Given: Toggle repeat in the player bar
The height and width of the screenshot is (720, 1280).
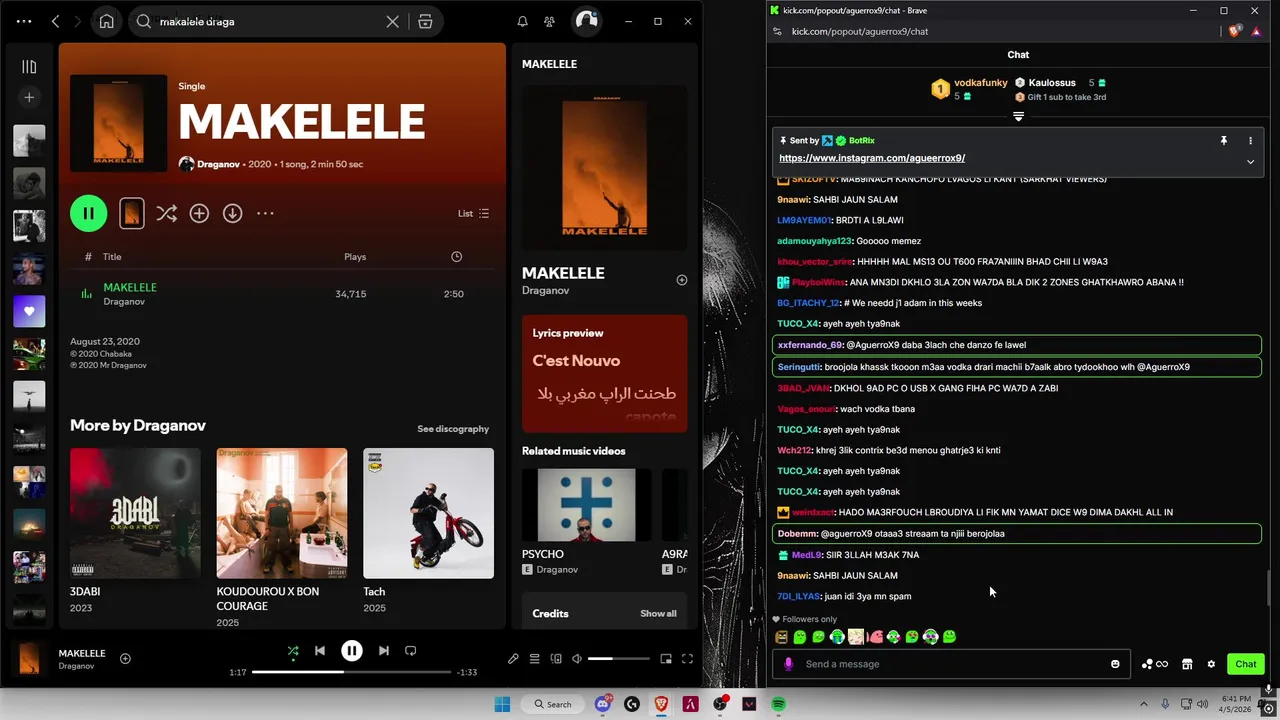Looking at the screenshot, I should pos(410,651).
